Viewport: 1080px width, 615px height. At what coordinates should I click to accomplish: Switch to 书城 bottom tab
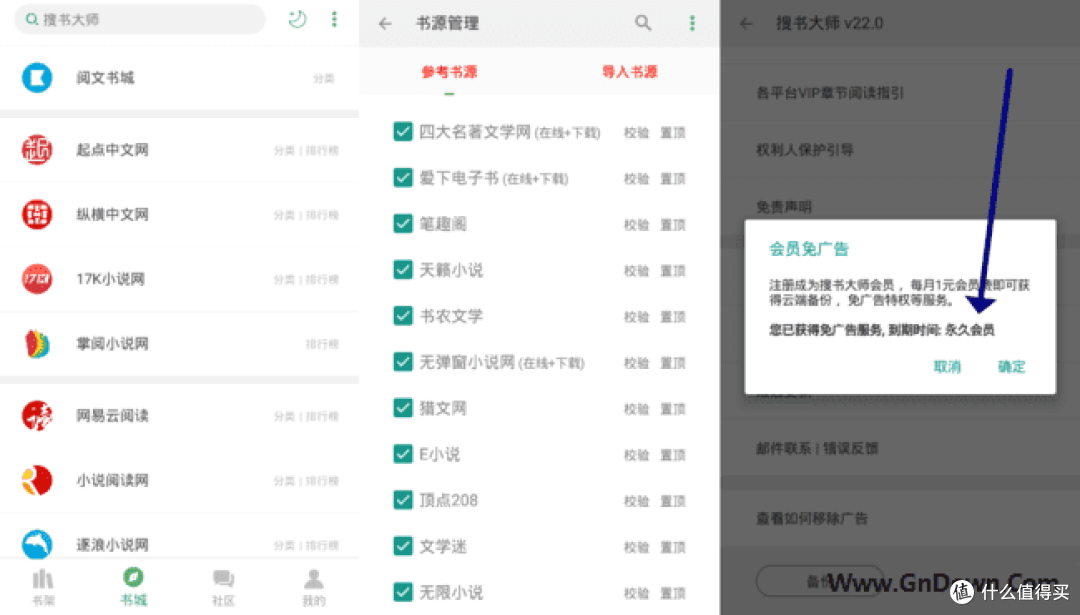pyautogui.click(x=133, y=587)
